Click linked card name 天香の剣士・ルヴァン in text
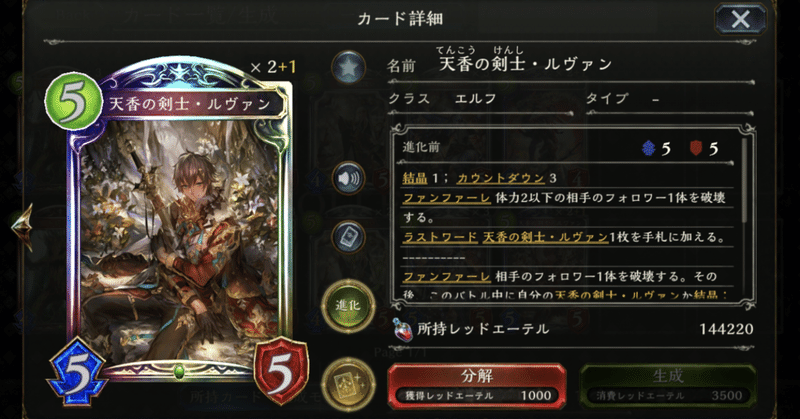The height and width of the screenshot is (419, 800). click(x=545, y=237)
